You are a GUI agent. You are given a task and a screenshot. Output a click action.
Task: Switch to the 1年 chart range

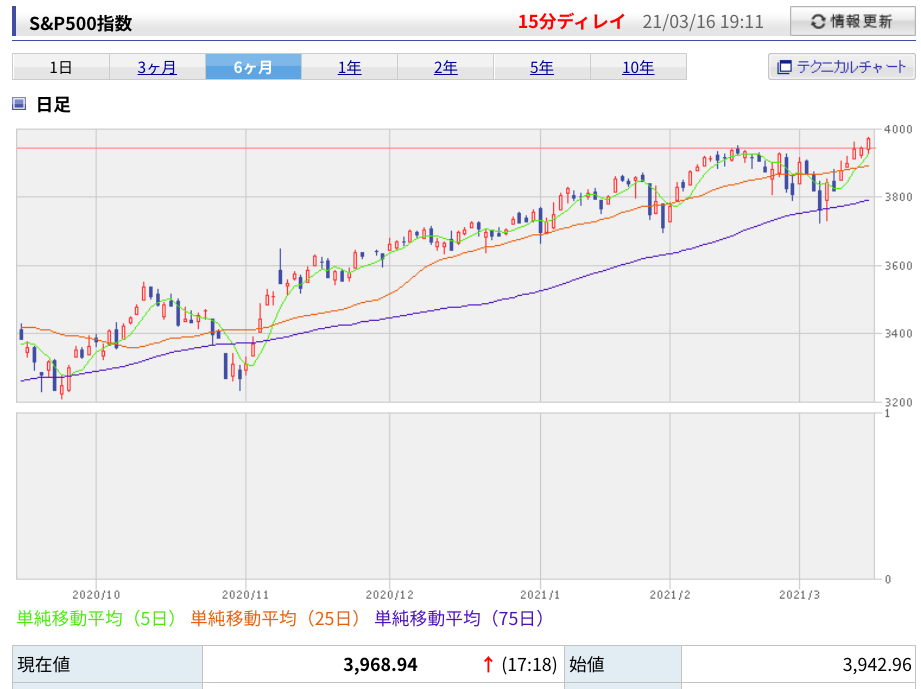[x=349, y=67]
